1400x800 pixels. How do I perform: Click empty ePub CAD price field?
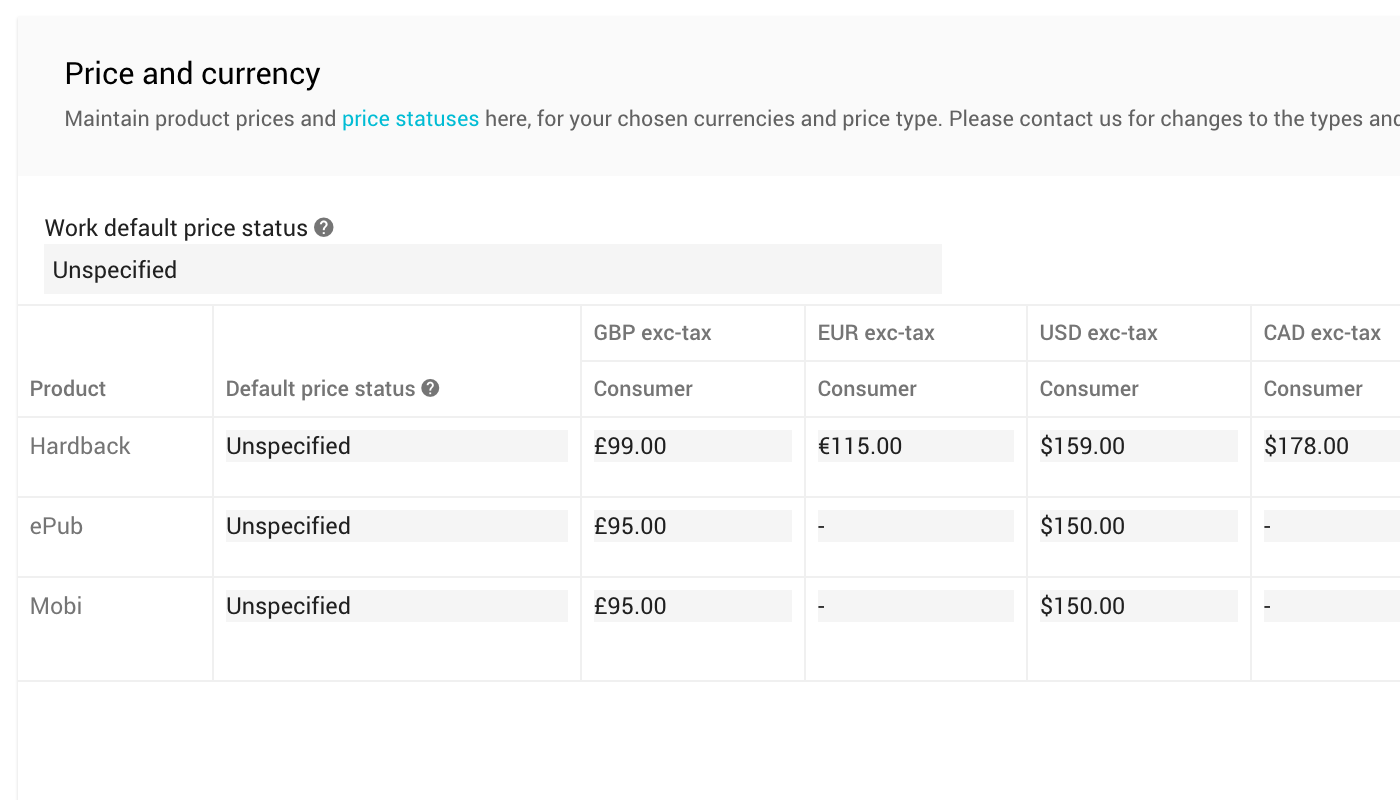[x=1330, y=526]
